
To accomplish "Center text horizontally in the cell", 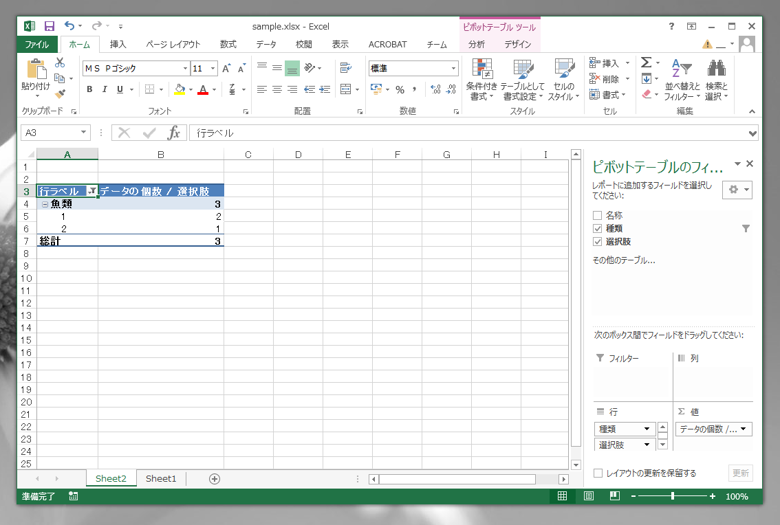I will [x=277, y=90].
